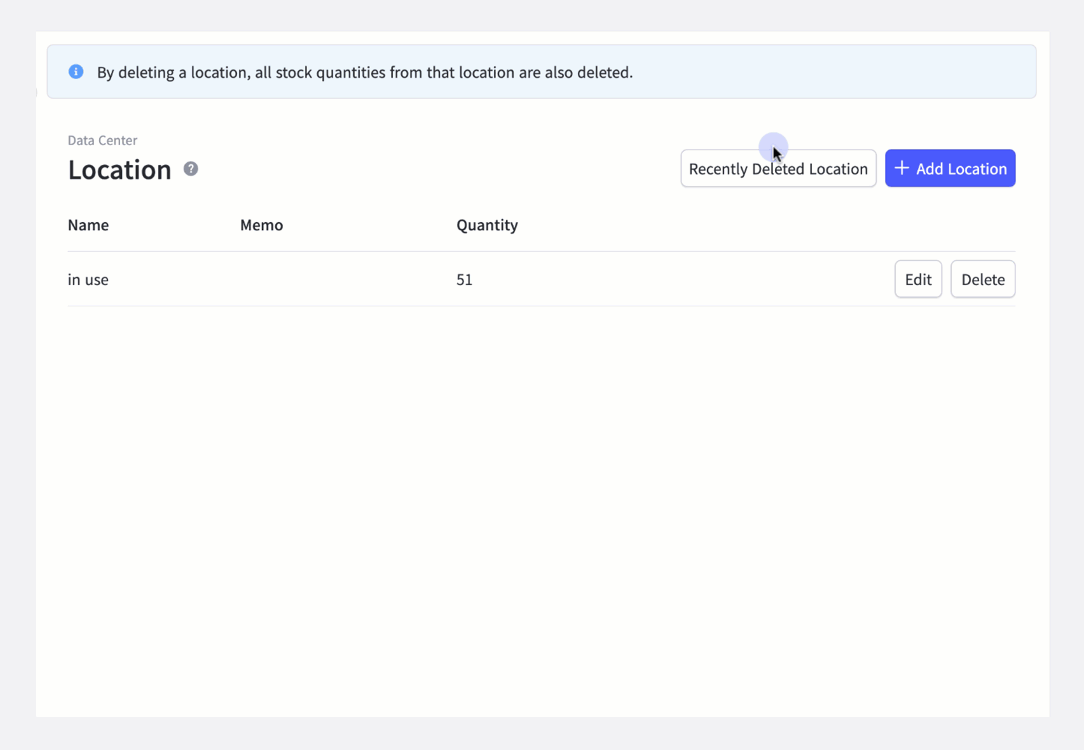This screenshot has width=1084, height=750.
Task: Click the quantity value 51
Action: [464, 279]
